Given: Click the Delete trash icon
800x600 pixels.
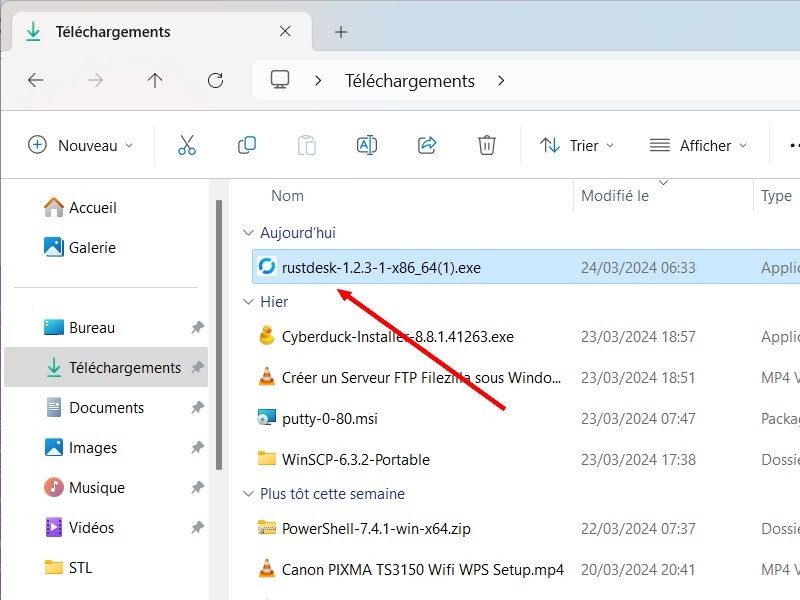Looking at the screenshot, I should 487,145.
